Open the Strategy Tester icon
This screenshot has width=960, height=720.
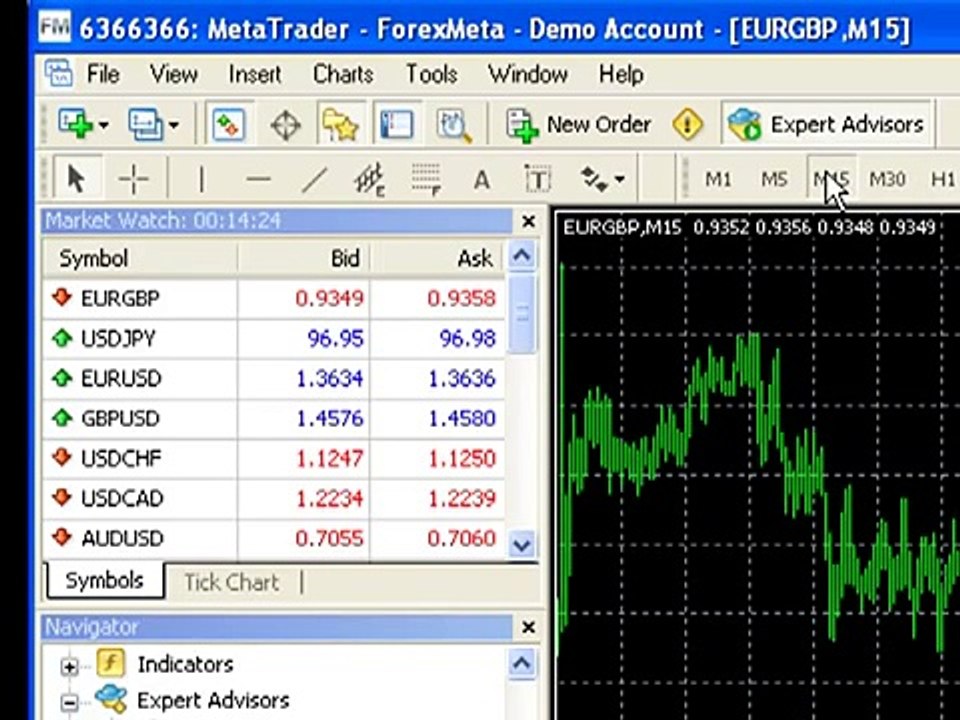point(453,125)
